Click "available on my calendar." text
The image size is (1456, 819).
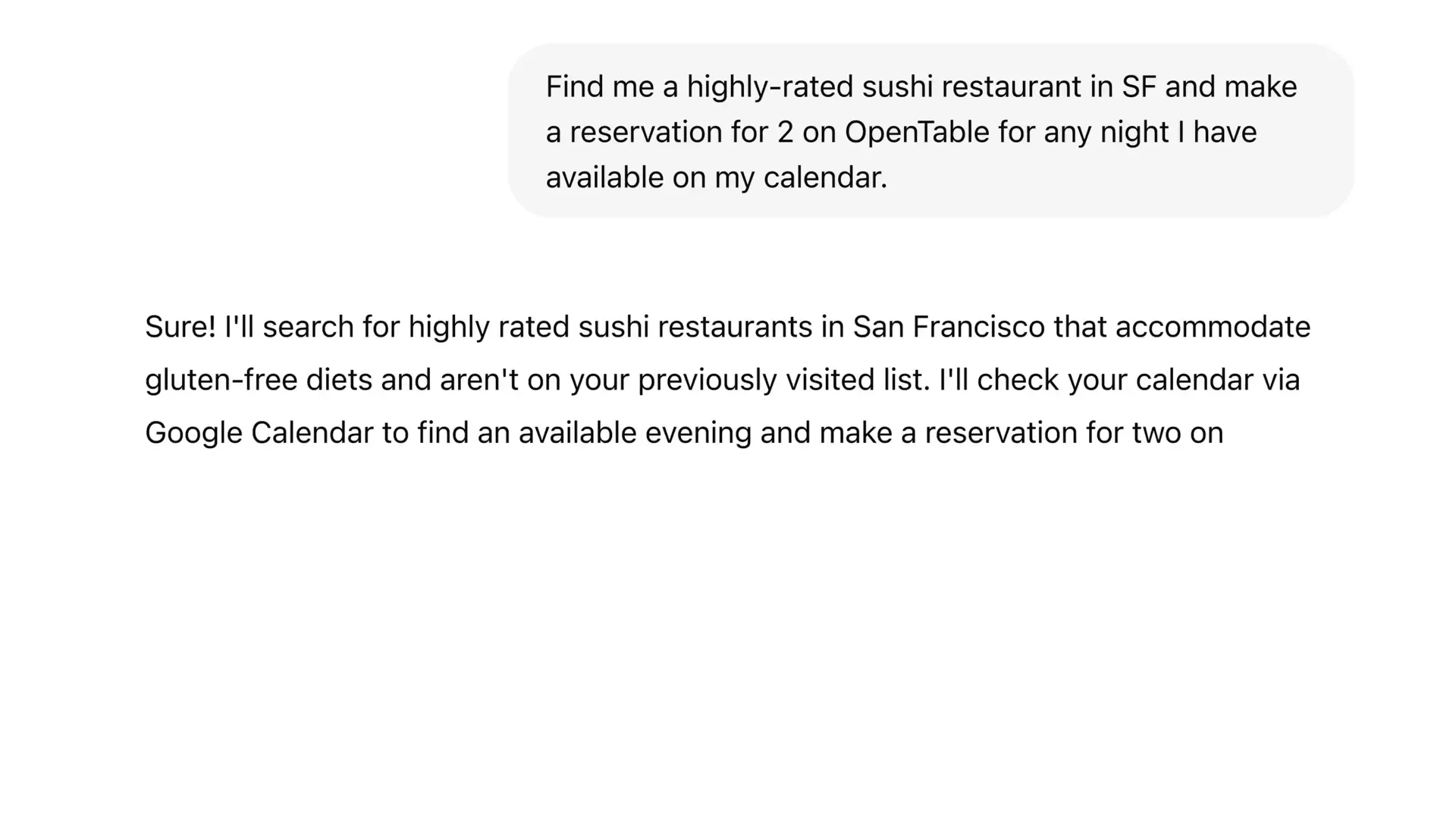[717, 177]
